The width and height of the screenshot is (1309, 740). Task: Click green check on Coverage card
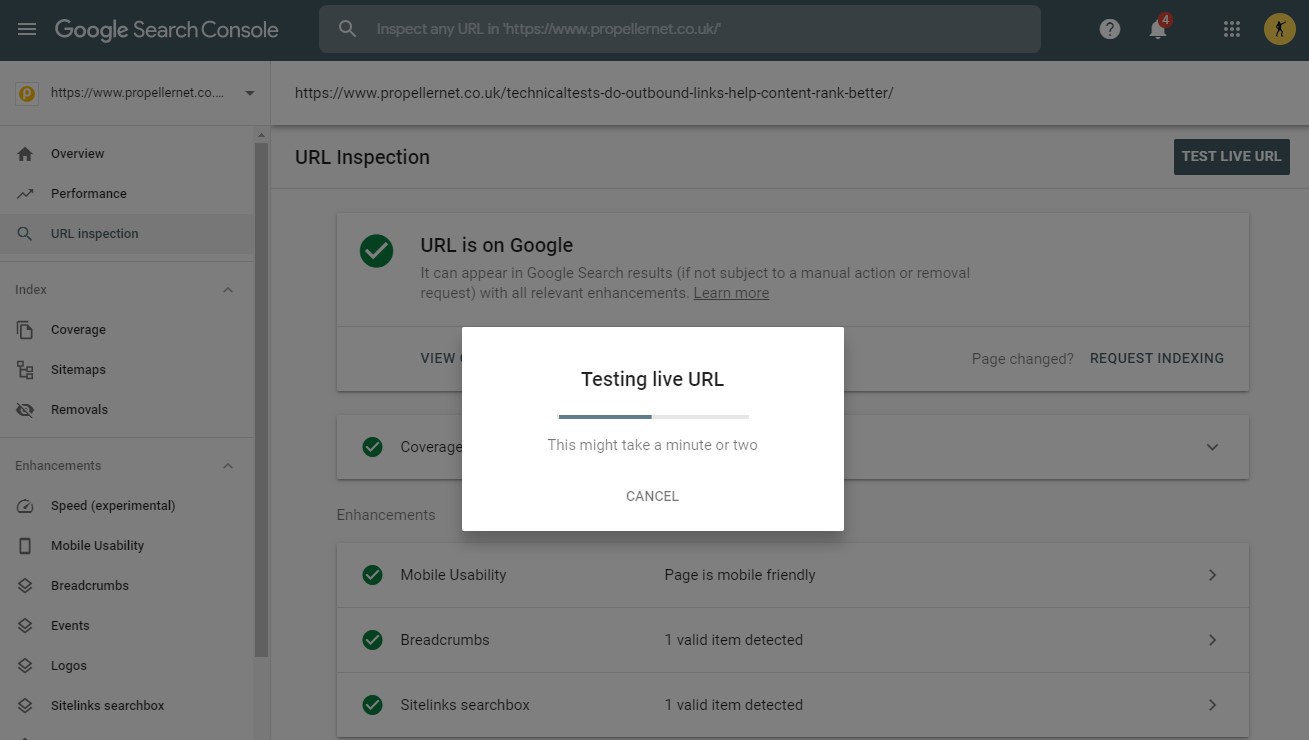point(372,447)
